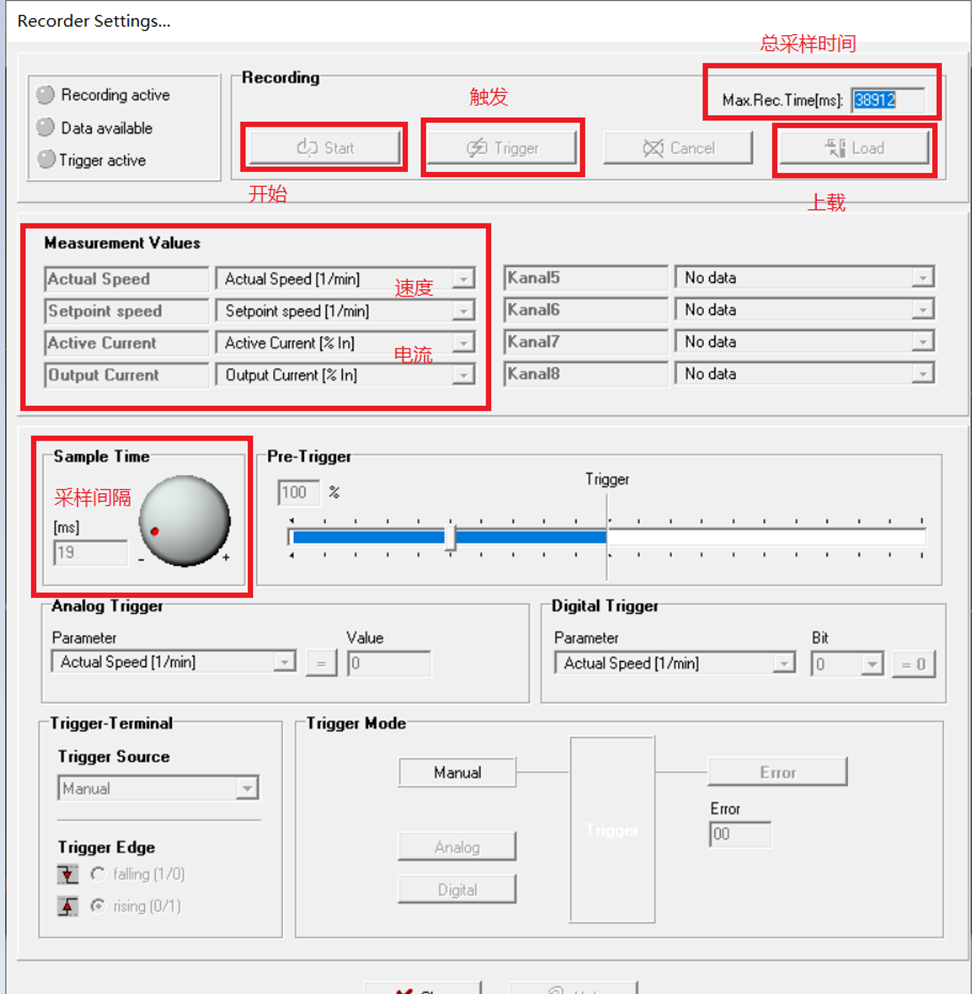Screen dimensions: 975x994
Task: Open the Actual Speed channel dropdown
Action: [462, 280]
